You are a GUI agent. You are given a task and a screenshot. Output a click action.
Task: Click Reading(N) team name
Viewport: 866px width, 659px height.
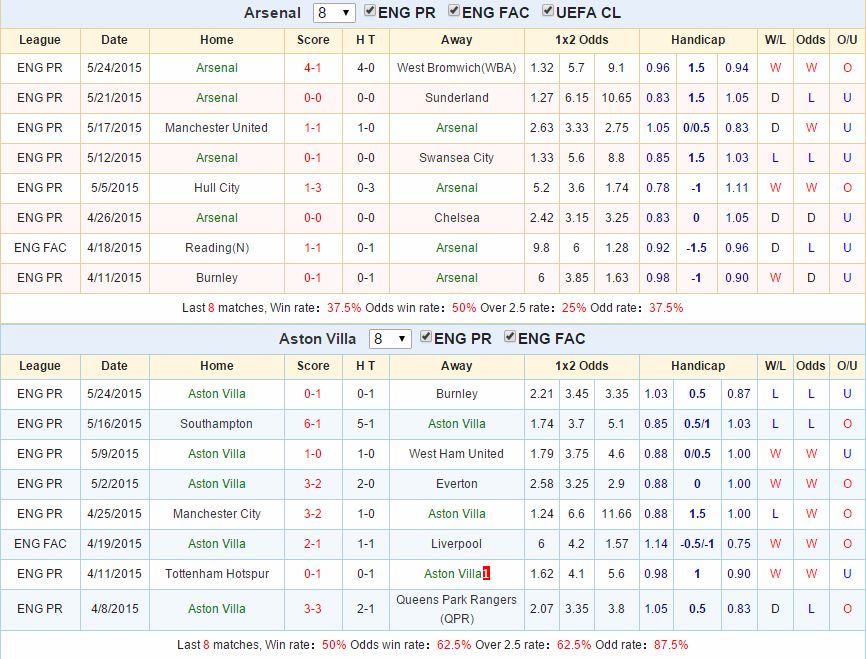point(216,248)
